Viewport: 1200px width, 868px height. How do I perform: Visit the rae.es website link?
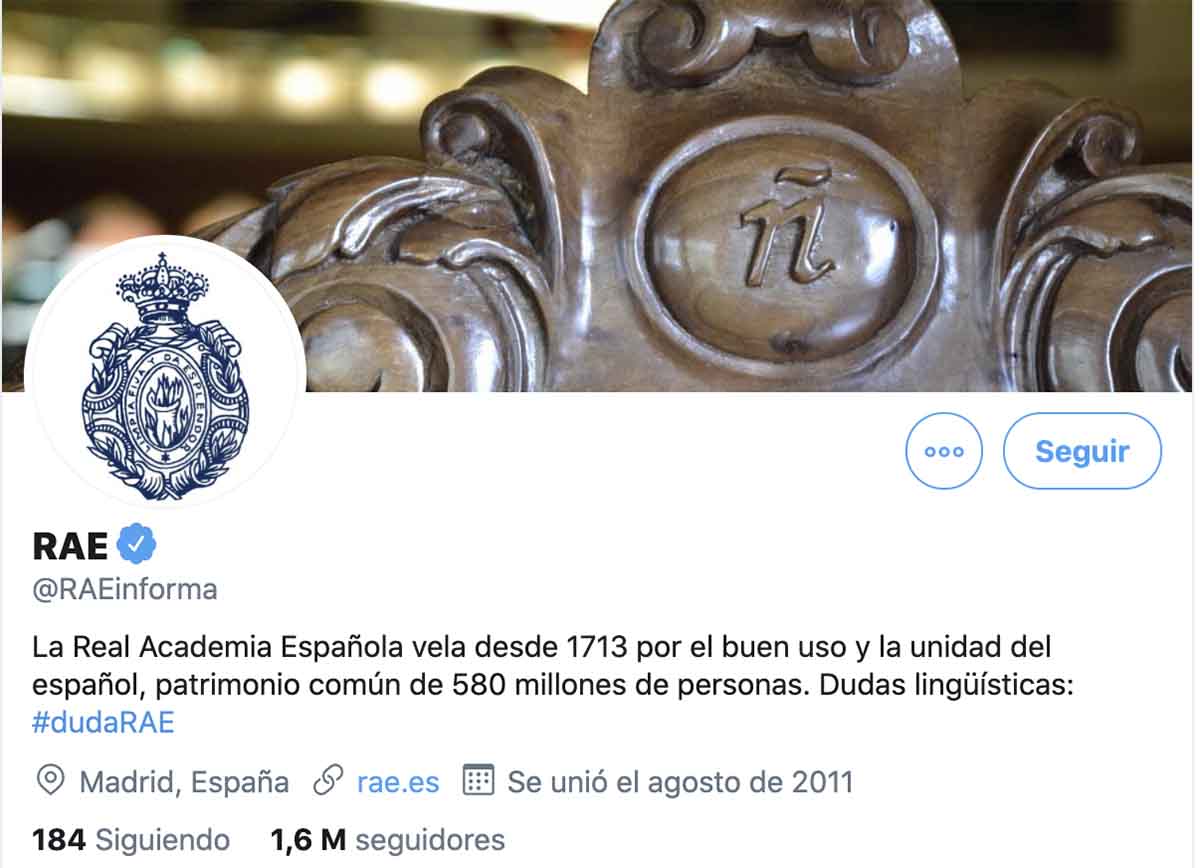pos(398,782)
